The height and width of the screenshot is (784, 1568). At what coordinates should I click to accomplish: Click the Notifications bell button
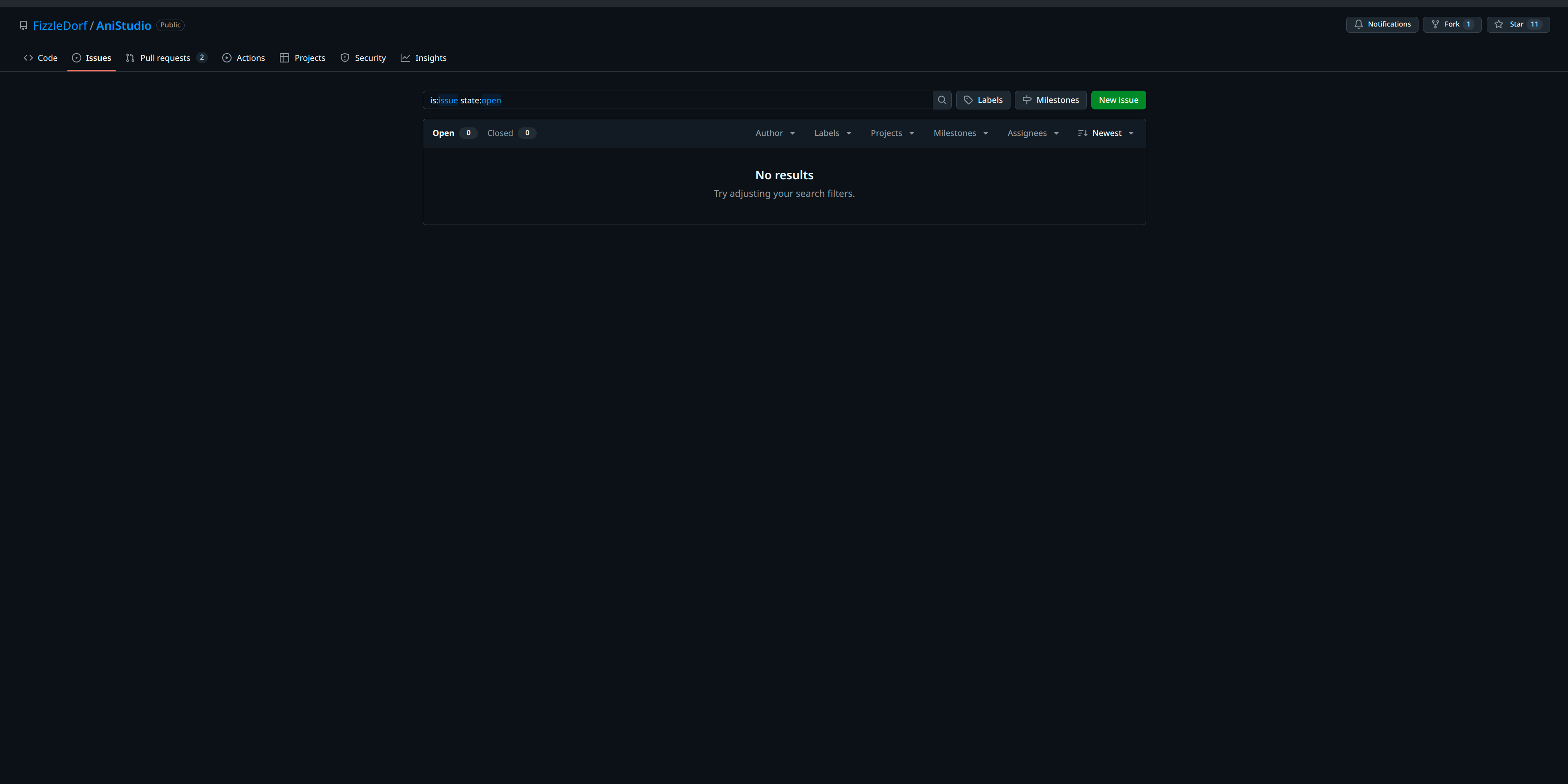[x=1382, y=24]
